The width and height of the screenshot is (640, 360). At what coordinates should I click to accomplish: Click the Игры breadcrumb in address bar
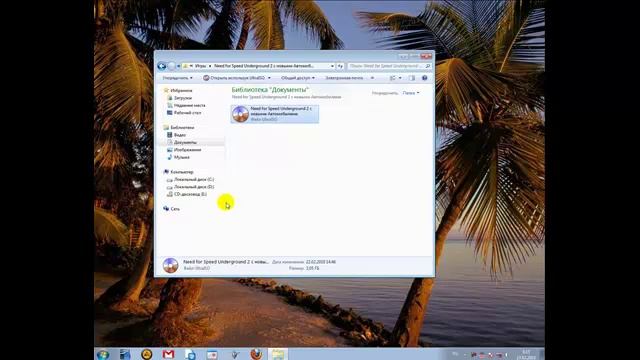[x=200, y=66]
